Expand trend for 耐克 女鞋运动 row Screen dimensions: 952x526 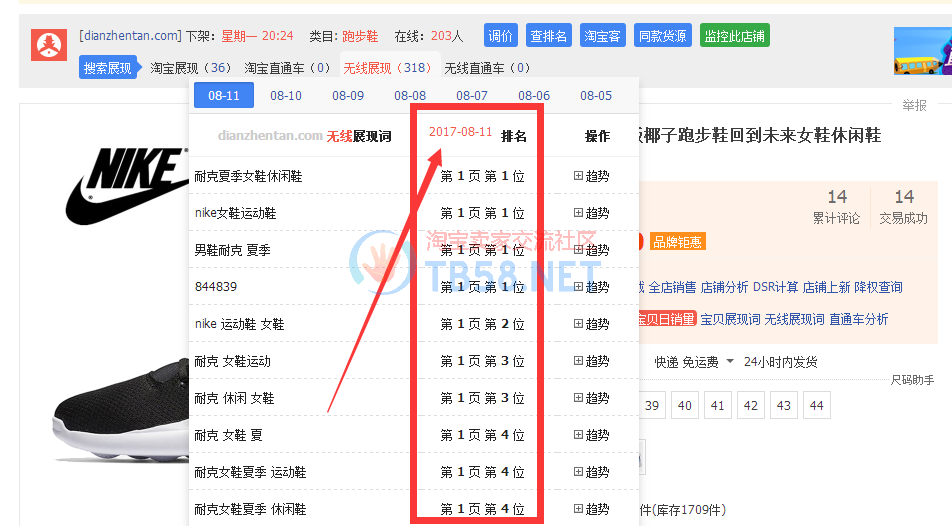(x=591, y=361)
